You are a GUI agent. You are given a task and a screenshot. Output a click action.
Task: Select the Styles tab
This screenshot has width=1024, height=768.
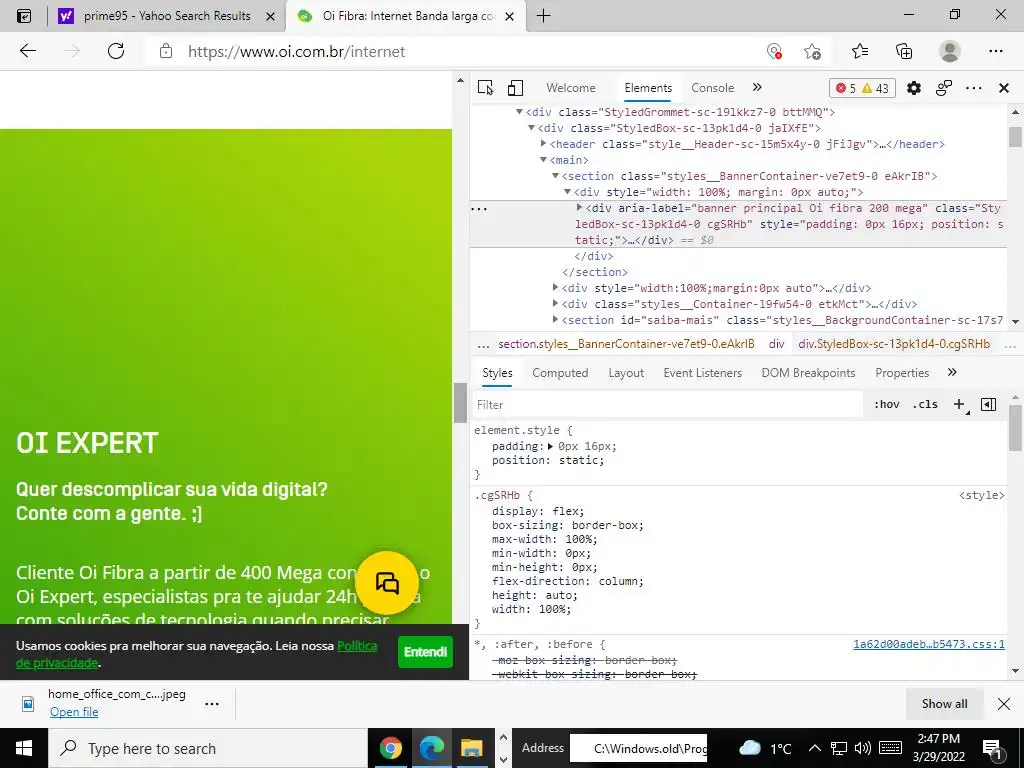click(x=498, y=373)
